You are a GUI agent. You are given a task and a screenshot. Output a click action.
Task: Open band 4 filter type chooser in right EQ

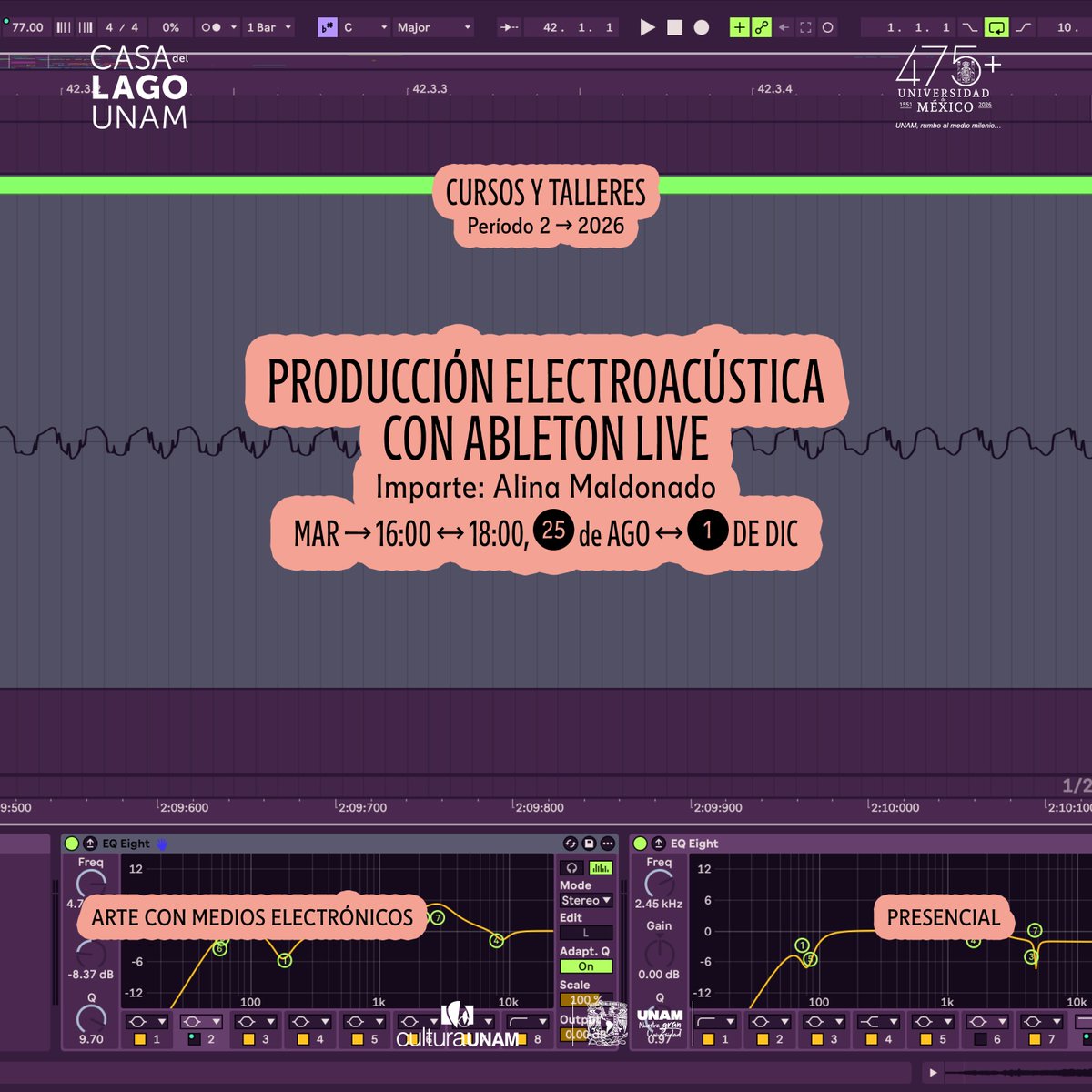click(878, 1022)
